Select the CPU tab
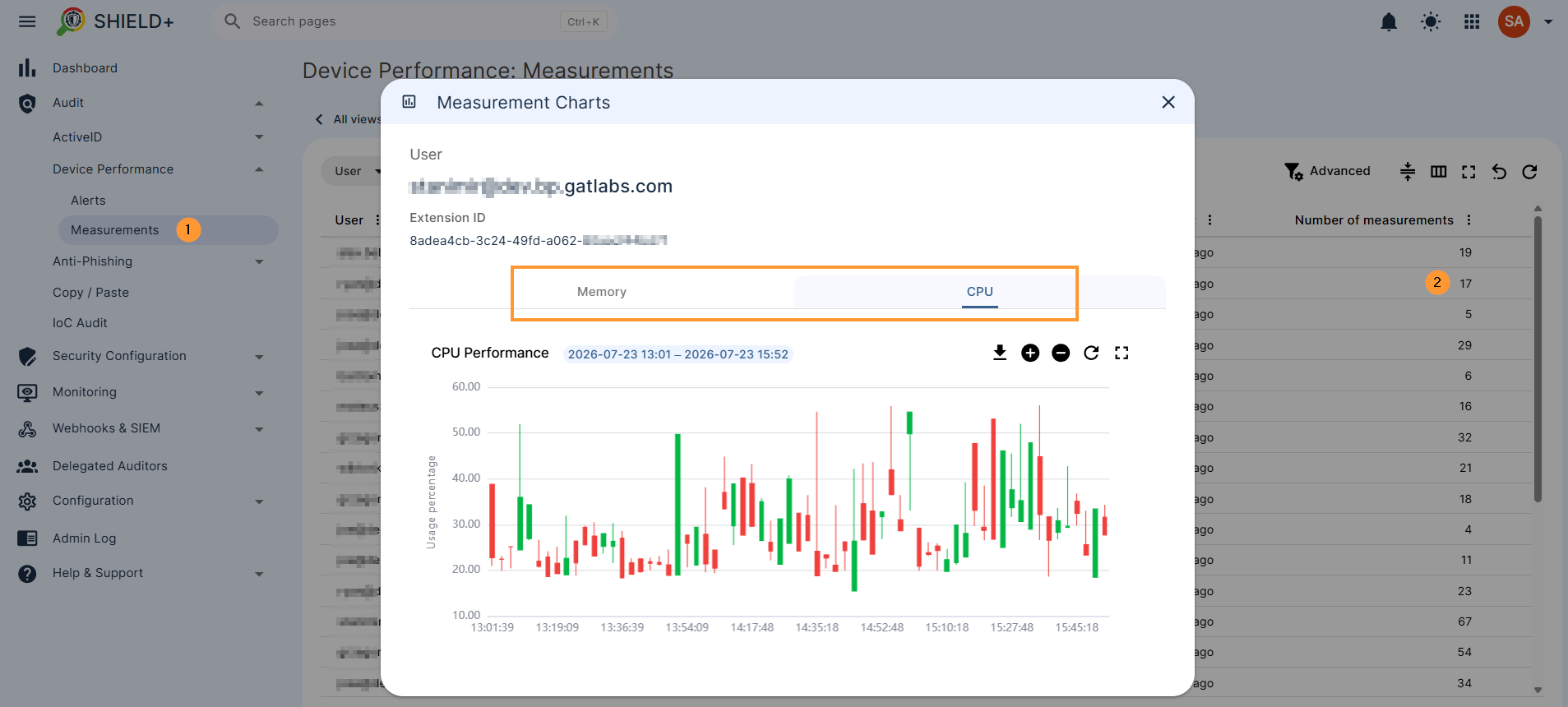This screenshot has width=1568, height=707. pos(979,292)
